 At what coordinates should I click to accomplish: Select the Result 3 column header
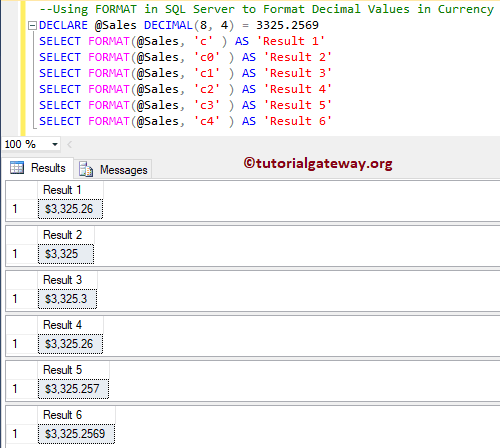click(67, 280)
